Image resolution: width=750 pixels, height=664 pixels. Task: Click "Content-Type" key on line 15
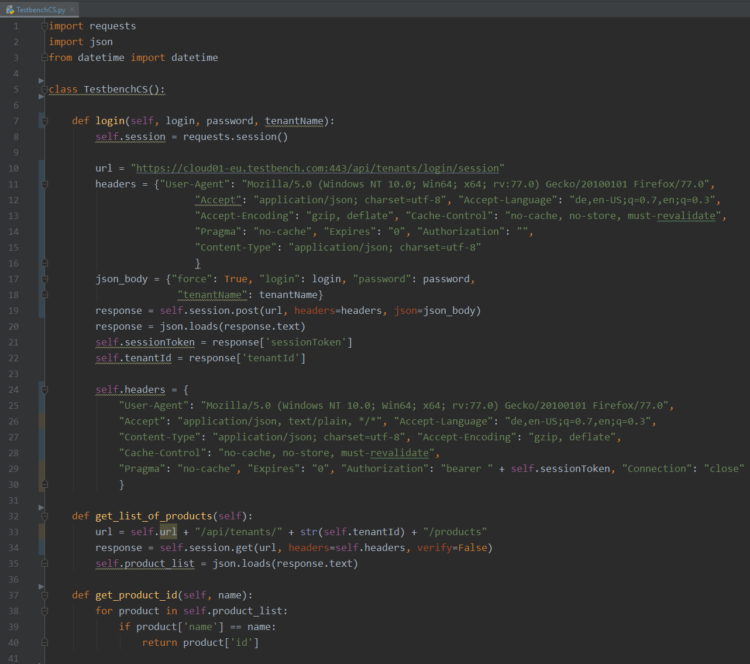(236, 247)
